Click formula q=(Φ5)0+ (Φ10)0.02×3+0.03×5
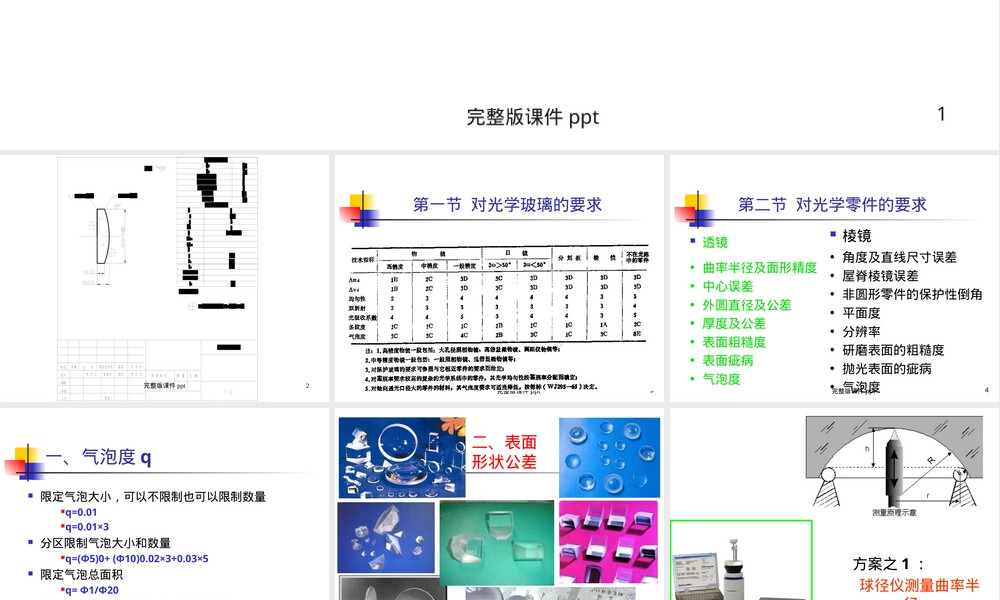Image resolution: width=1000 pixels, height=600 pixels. coord(136,559)
